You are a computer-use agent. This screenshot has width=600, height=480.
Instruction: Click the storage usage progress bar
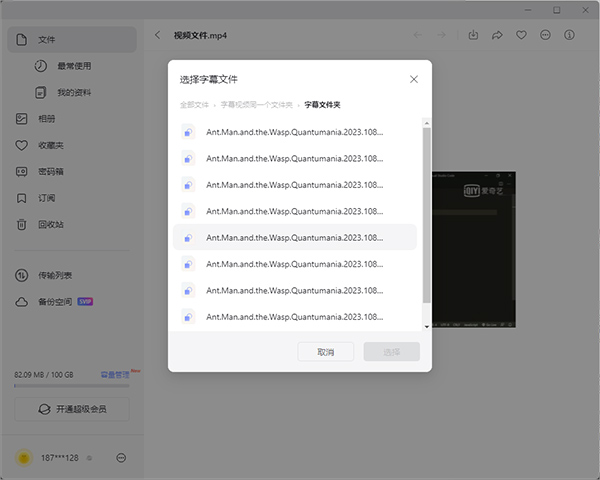71,385
